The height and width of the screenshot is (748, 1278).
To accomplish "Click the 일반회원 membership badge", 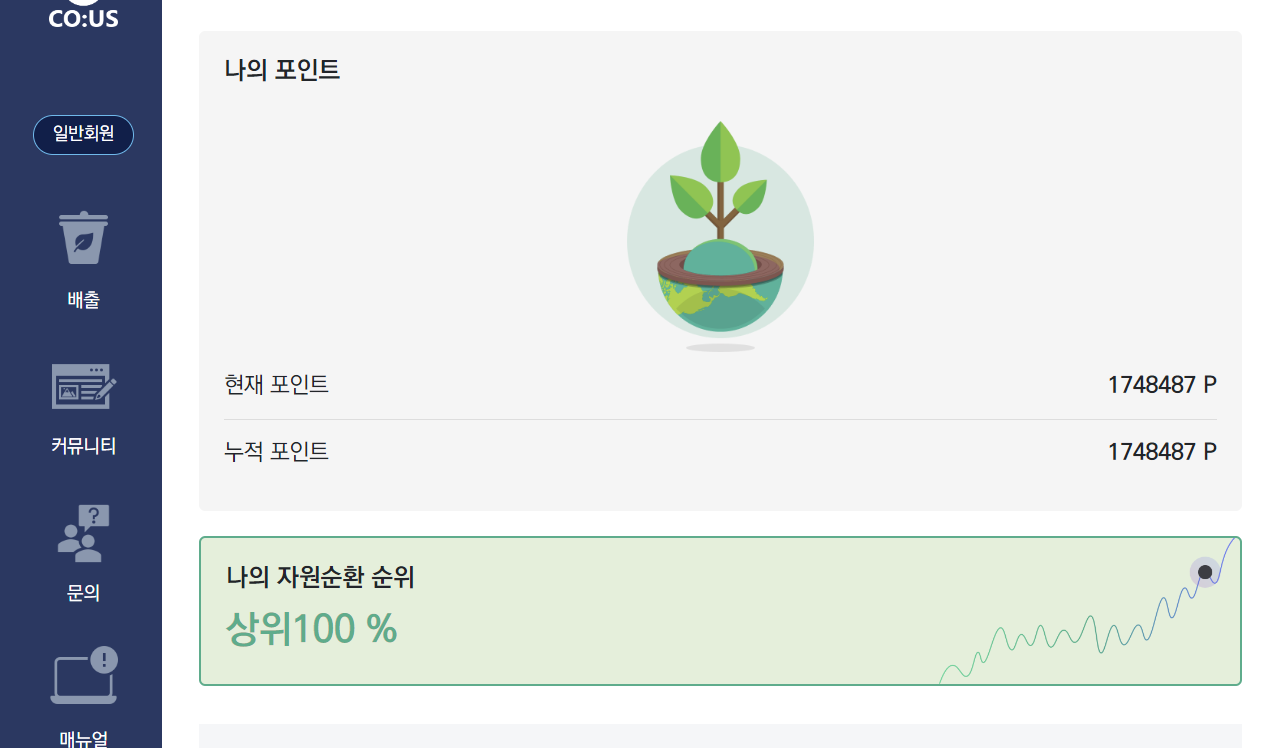I will tap(83, 135).
